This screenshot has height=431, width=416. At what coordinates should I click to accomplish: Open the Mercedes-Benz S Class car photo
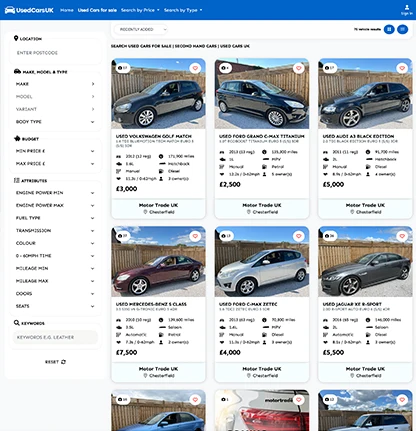click(x=158, y=262)
